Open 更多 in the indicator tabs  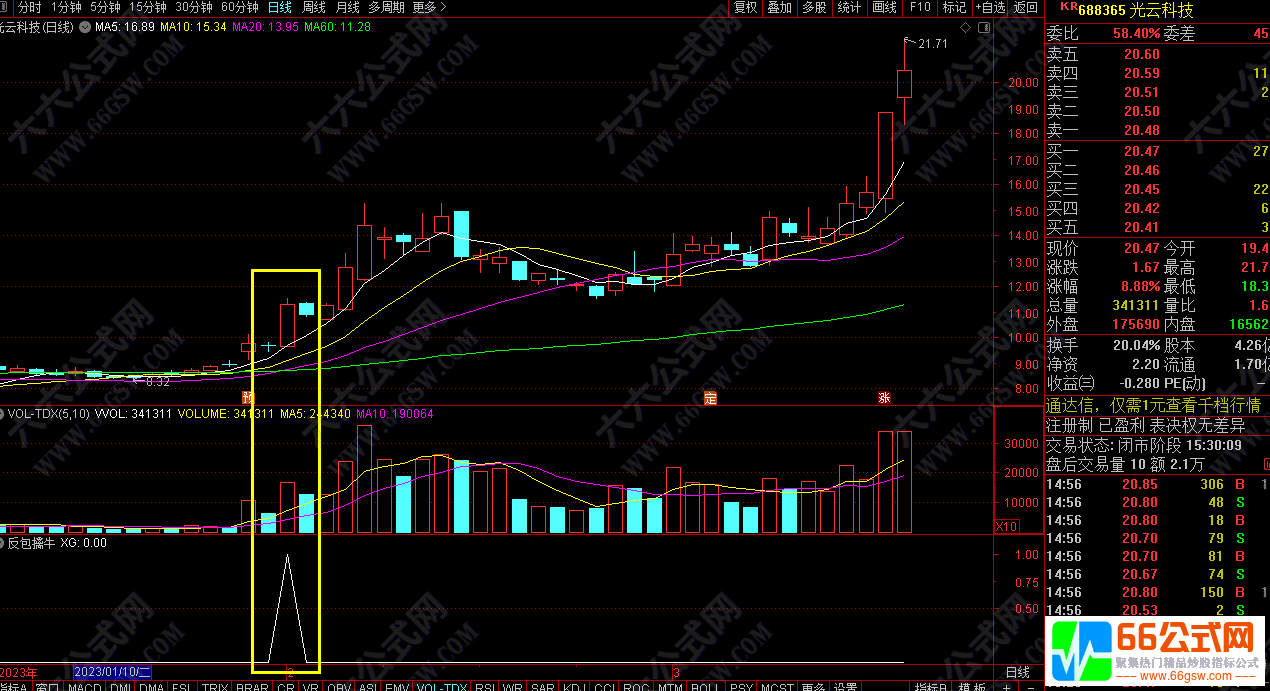813,686
